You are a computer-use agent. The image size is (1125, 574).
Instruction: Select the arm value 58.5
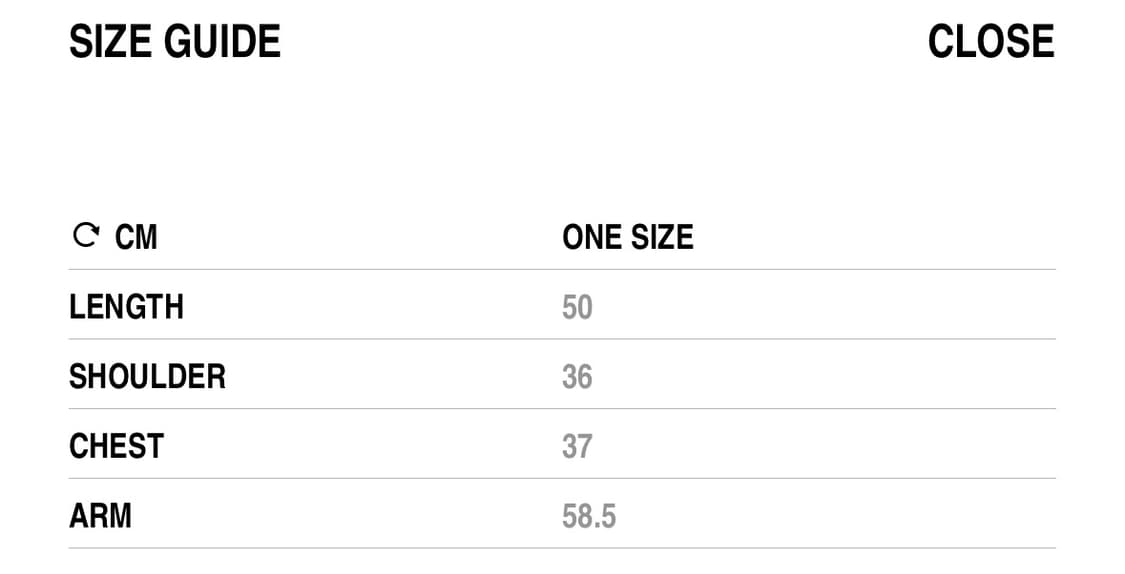click(x=589, y=516)
